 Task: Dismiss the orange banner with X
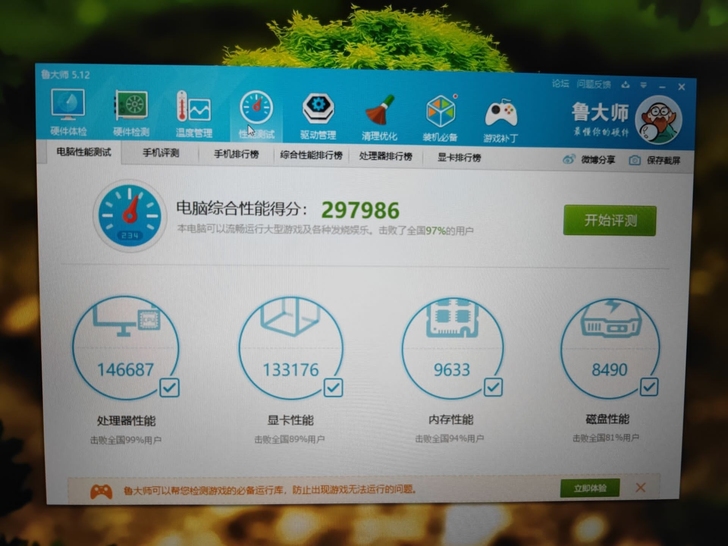click(x=641, y=488)
